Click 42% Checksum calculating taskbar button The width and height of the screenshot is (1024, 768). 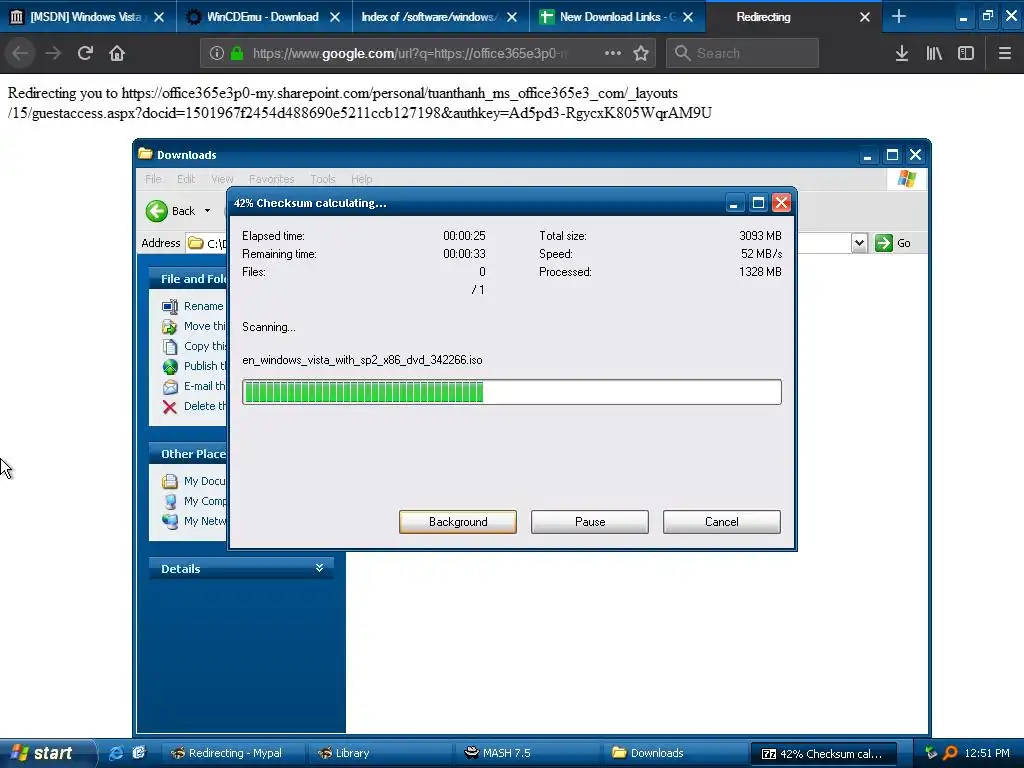click(823, 754)
